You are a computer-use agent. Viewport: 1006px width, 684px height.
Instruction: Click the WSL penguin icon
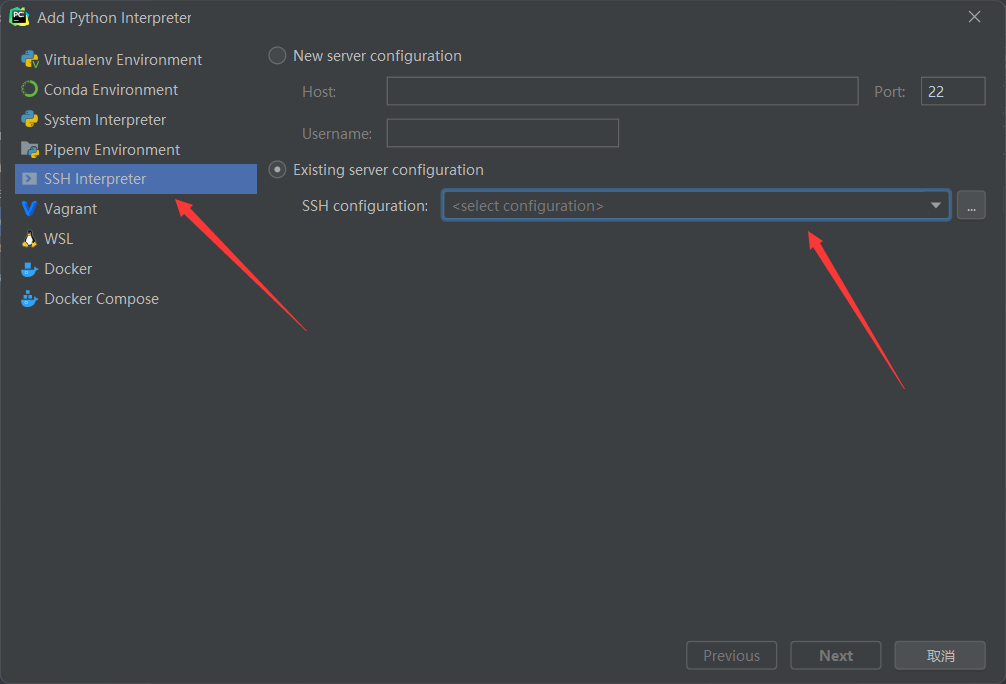tap(30, 239)
